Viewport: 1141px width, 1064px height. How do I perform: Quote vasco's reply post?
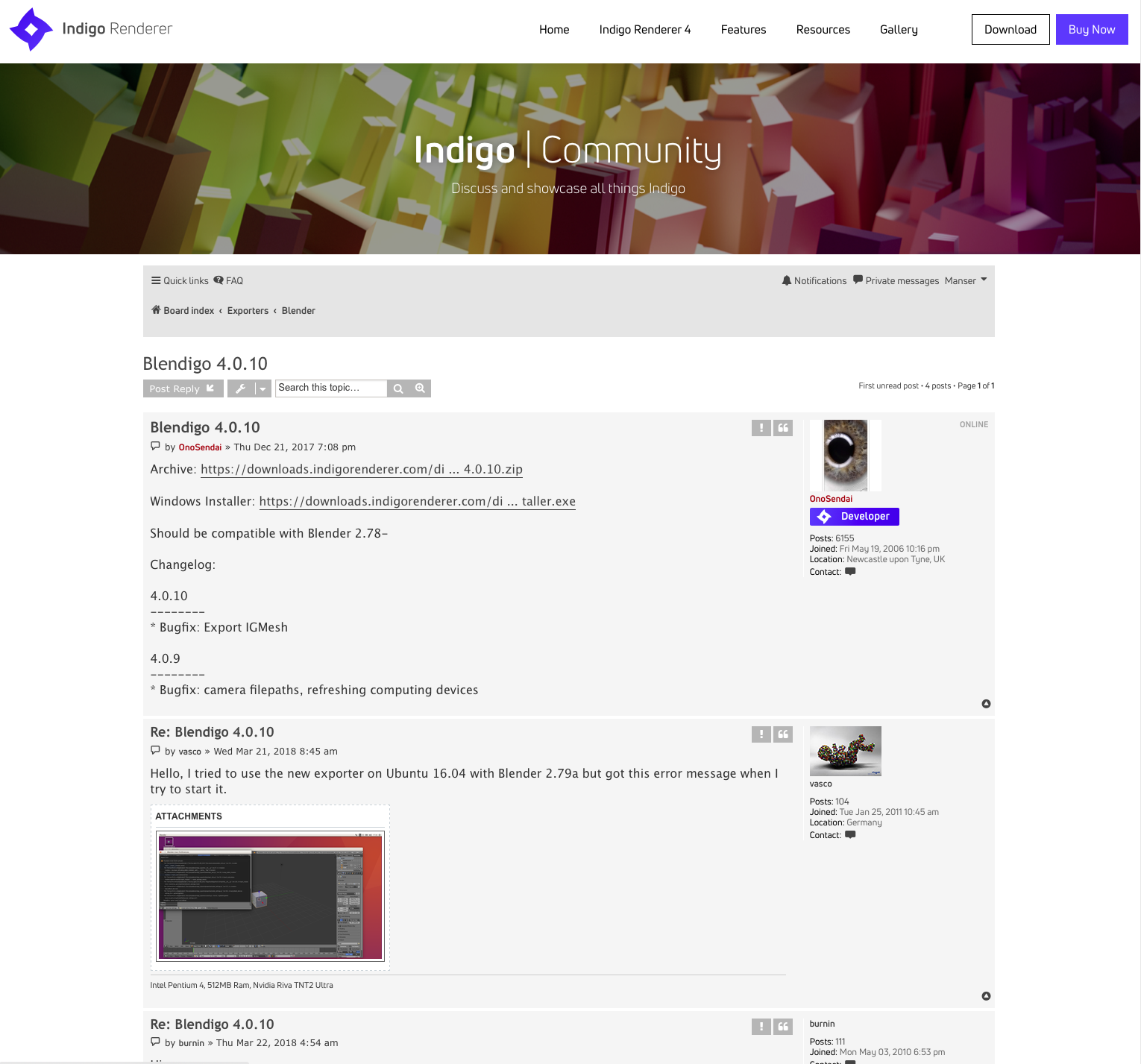[783, 734]
